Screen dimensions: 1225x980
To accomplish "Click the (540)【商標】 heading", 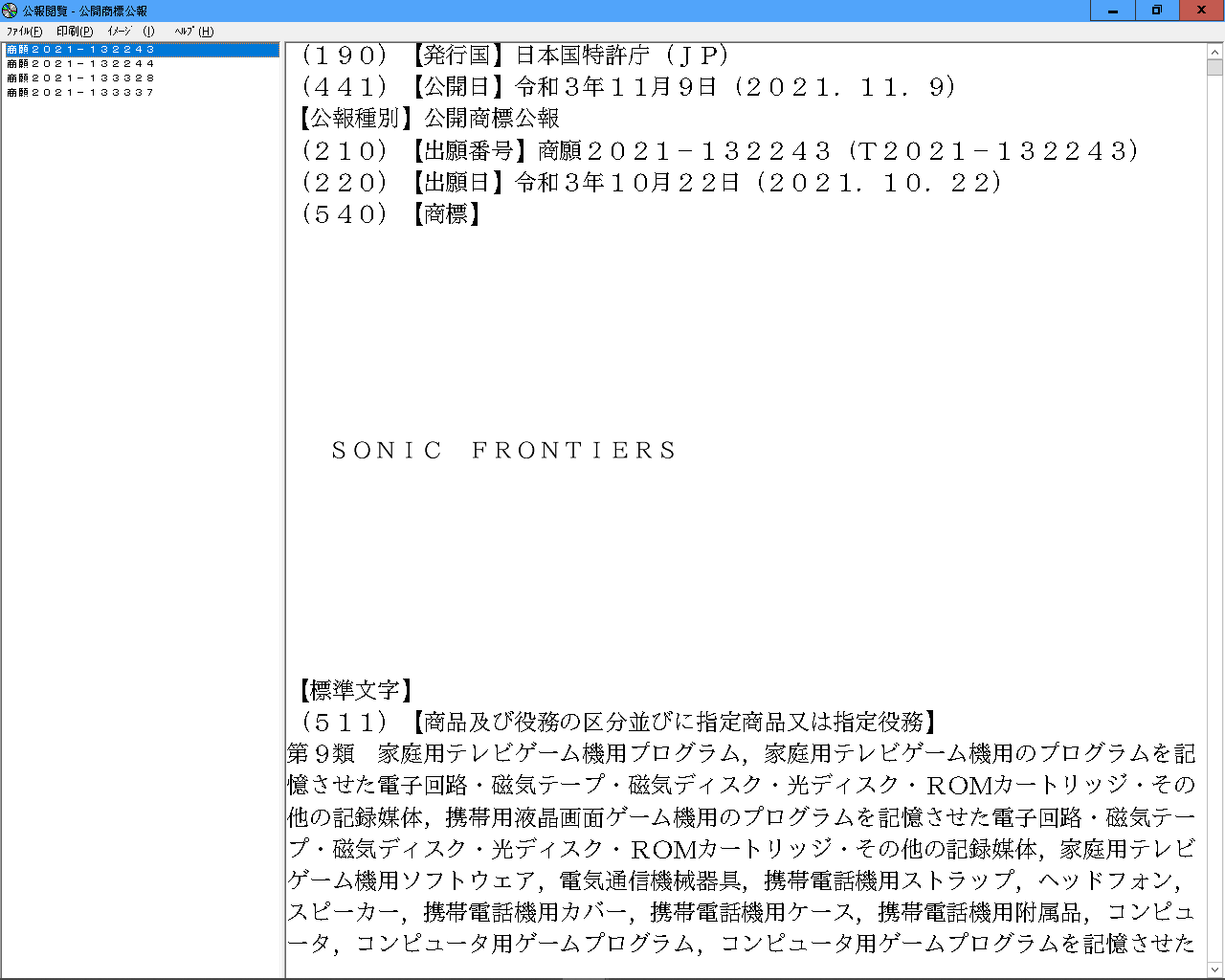I will click(x=390, y=214).
